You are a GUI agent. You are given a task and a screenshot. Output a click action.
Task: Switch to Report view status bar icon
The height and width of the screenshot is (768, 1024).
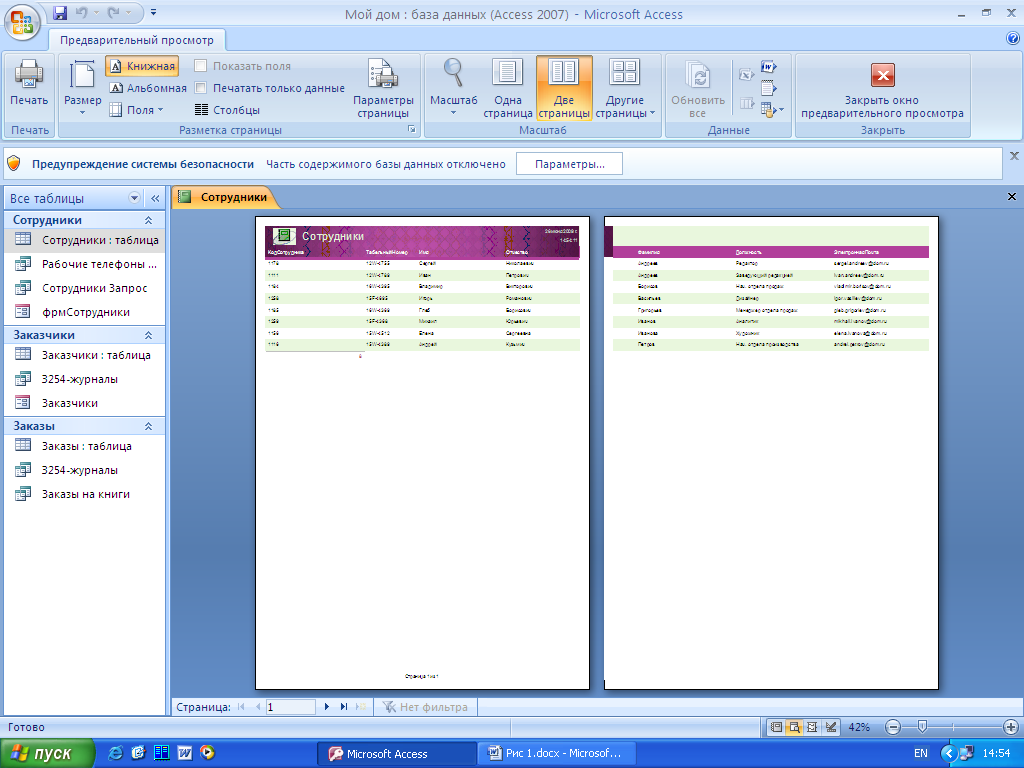click(x=776, y=727)
